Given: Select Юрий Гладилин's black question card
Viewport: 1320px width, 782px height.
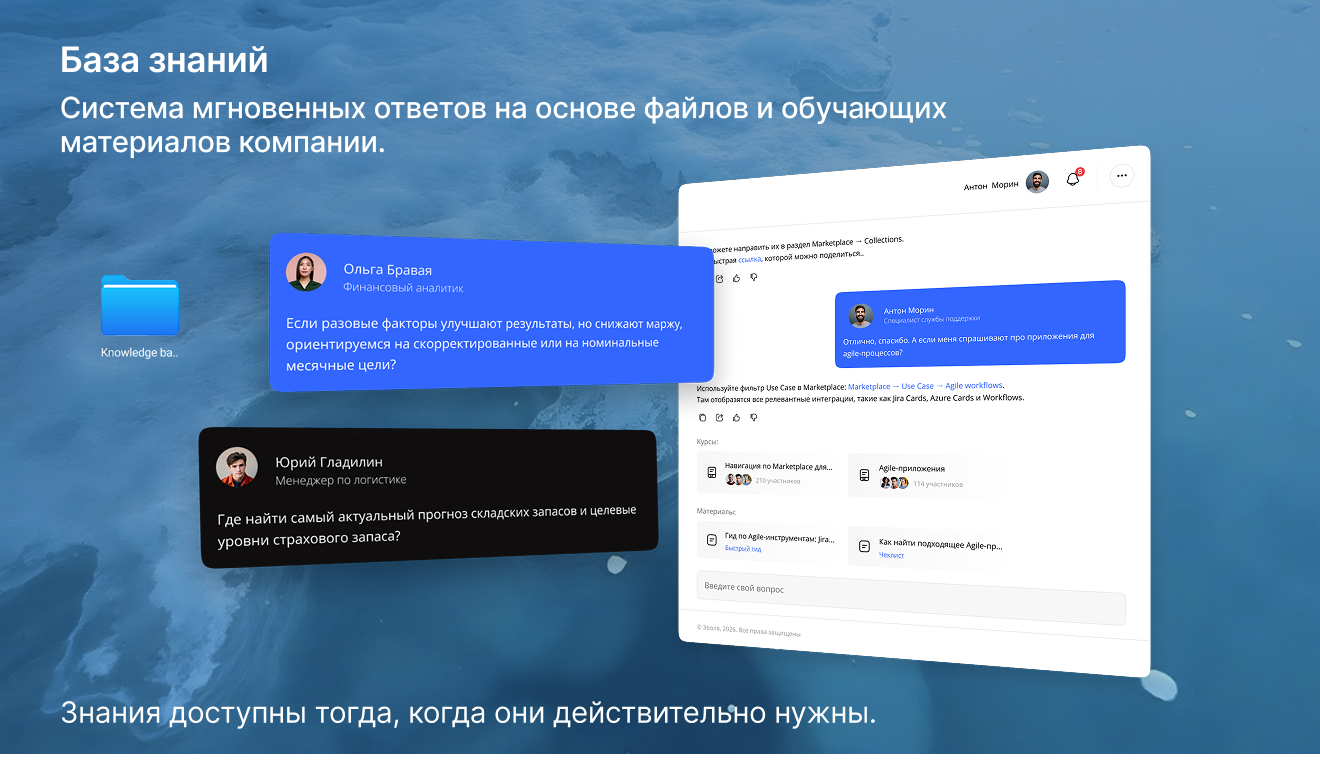Looking at the screenshot, I should [x=428, y=497].
